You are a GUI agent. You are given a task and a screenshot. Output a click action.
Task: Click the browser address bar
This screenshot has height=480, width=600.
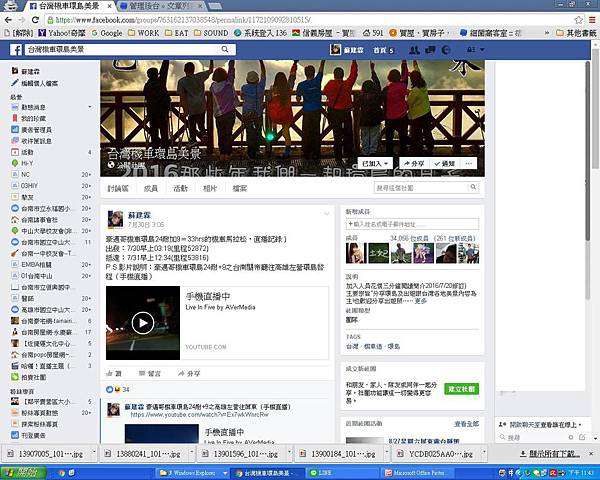pyautogui.click(x=310, y=20)
